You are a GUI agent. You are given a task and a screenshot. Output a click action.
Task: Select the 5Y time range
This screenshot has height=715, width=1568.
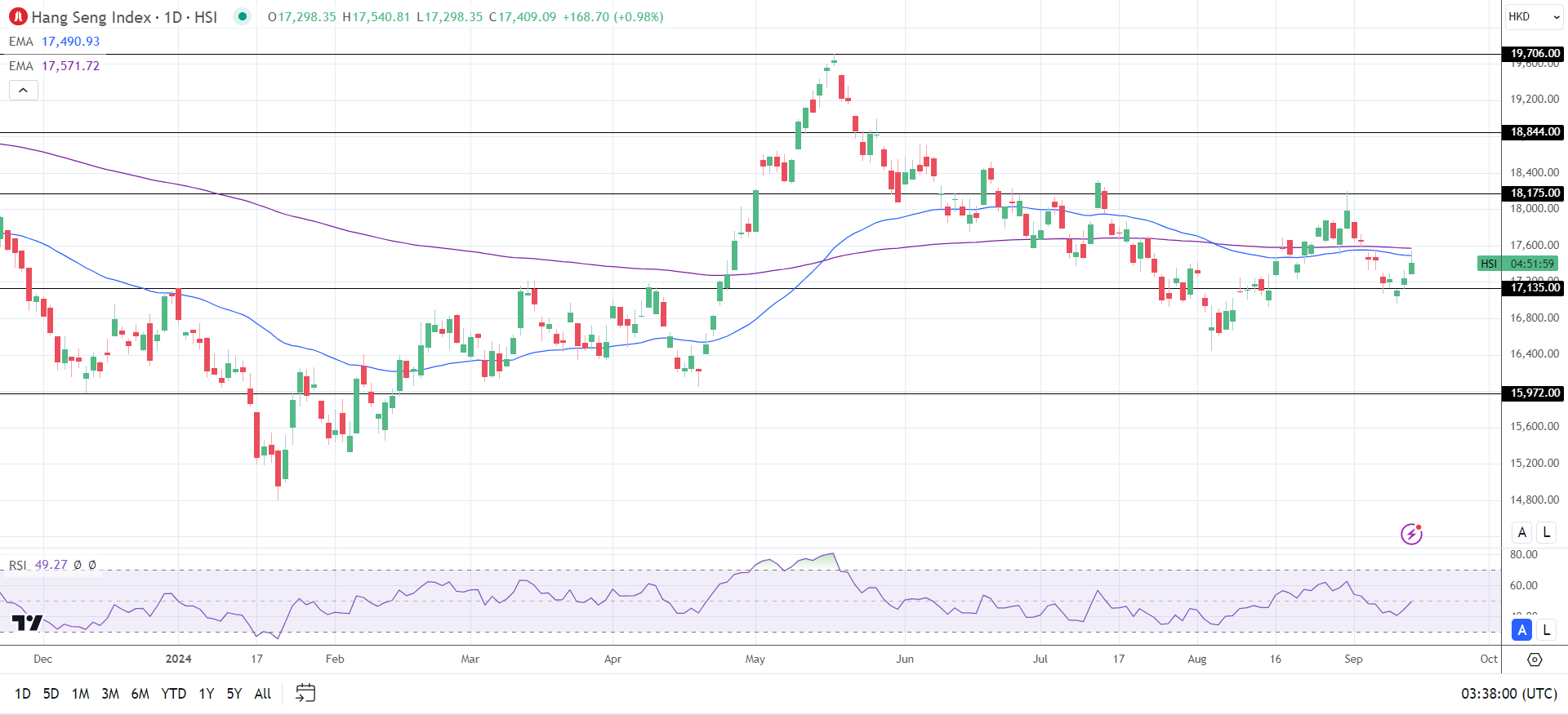point(234,694)
